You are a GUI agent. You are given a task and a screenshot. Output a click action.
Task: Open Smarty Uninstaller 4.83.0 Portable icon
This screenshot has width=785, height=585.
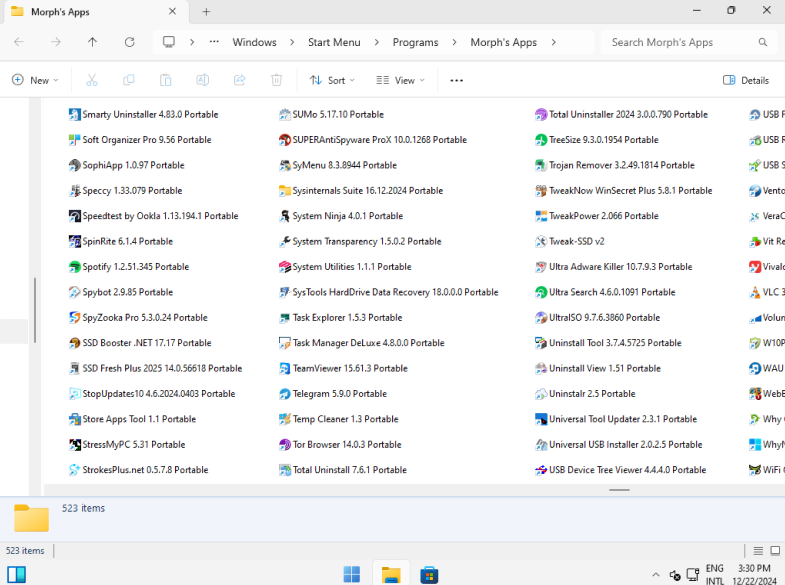click(75, 115)
